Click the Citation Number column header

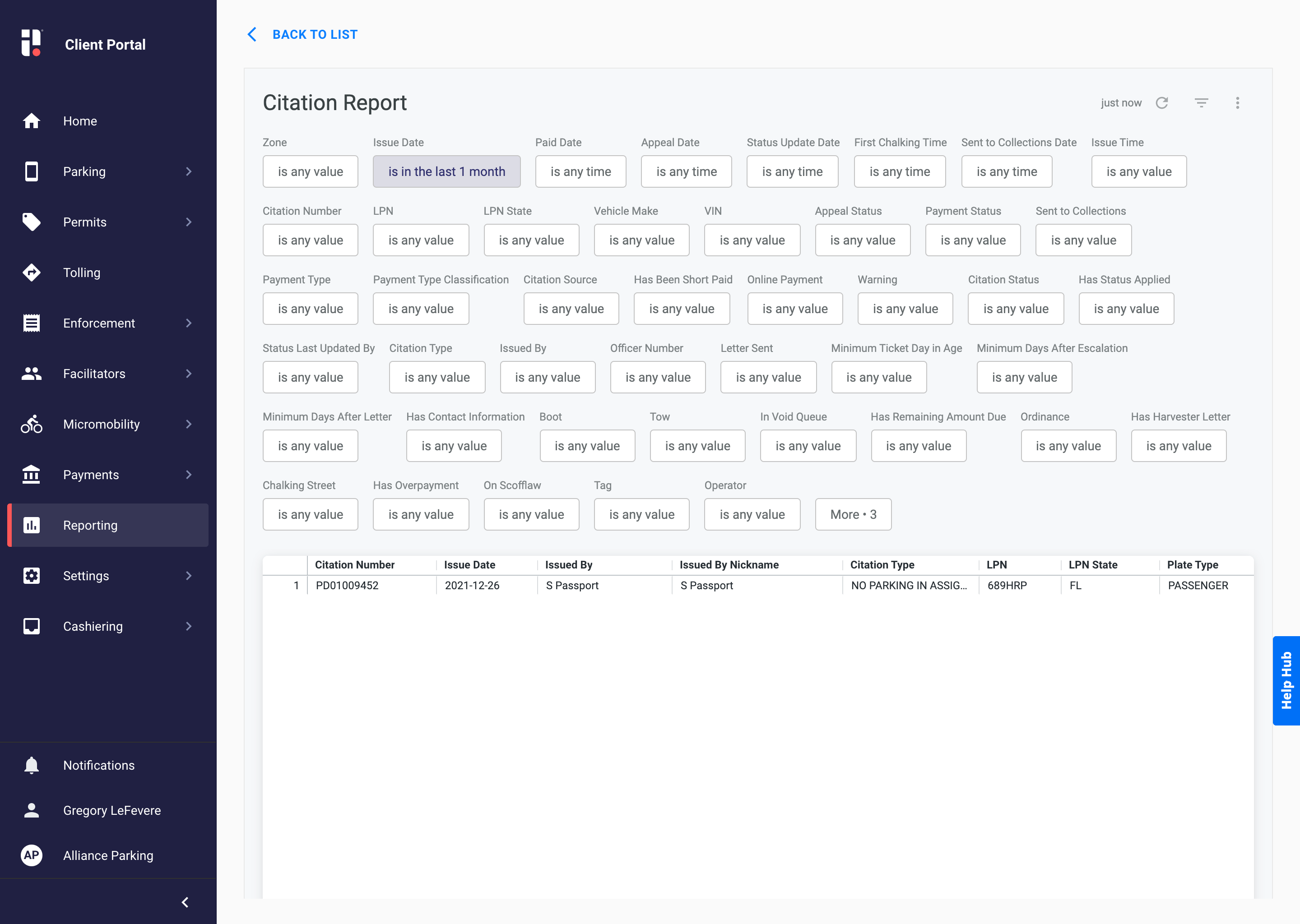pyautogui.click(x=355, y=565)
